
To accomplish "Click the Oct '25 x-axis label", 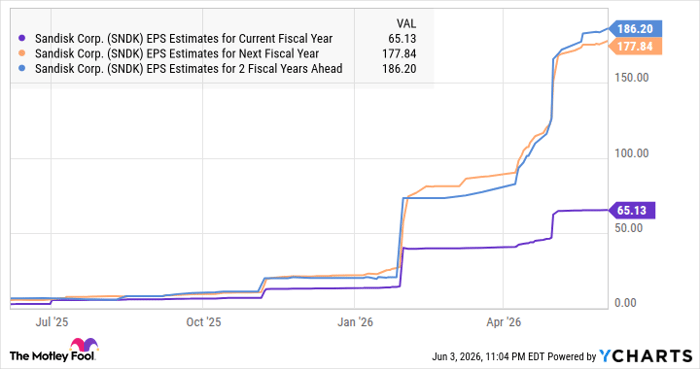I will point(204,322).
